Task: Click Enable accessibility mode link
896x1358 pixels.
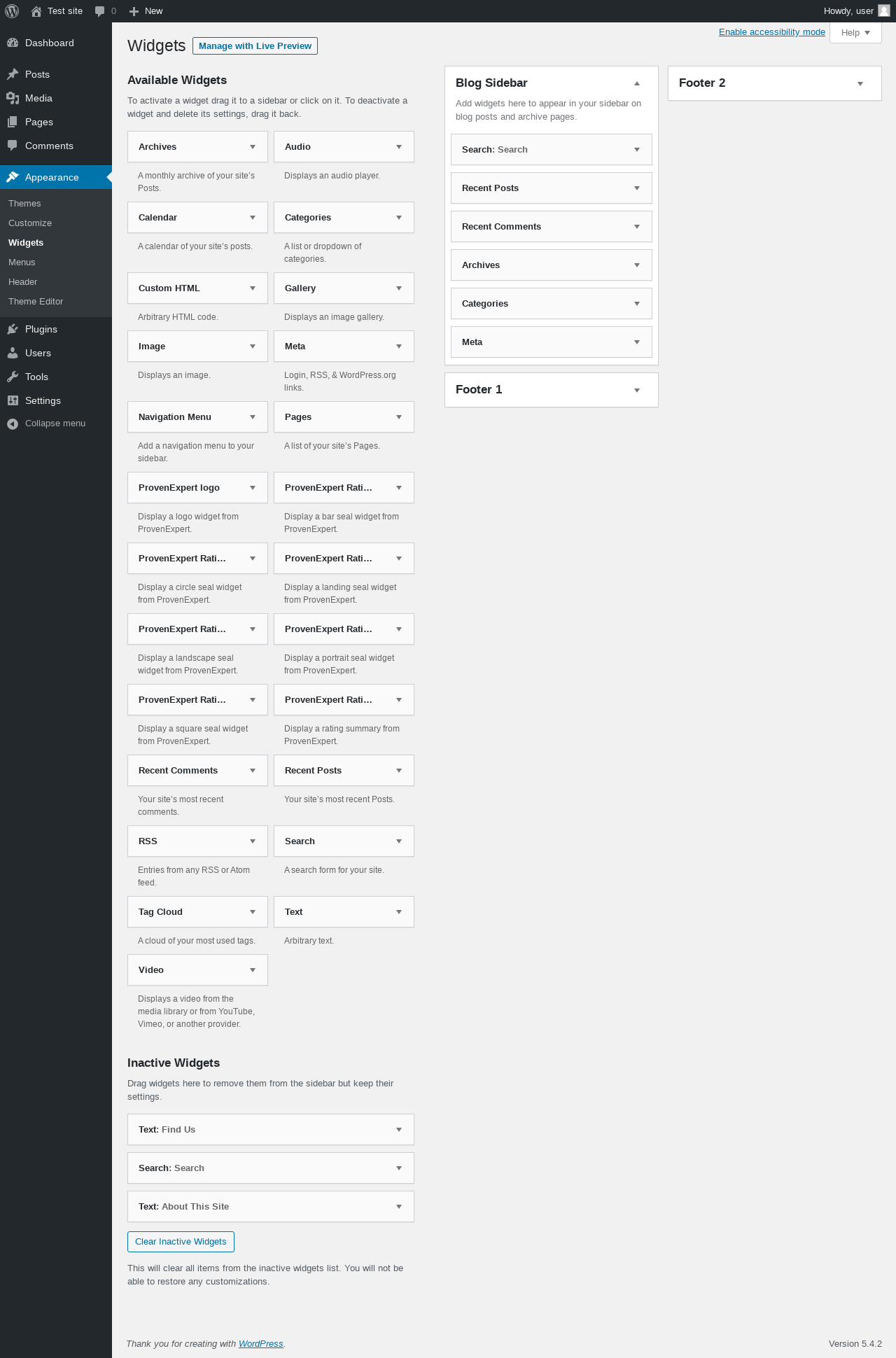Action: point(772,32)
